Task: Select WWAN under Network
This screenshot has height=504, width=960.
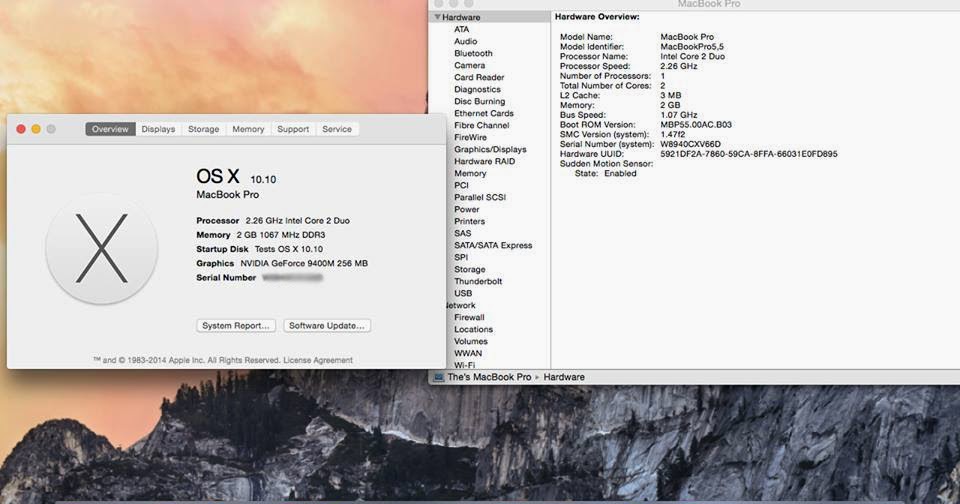Action: (x=468, y=353)
